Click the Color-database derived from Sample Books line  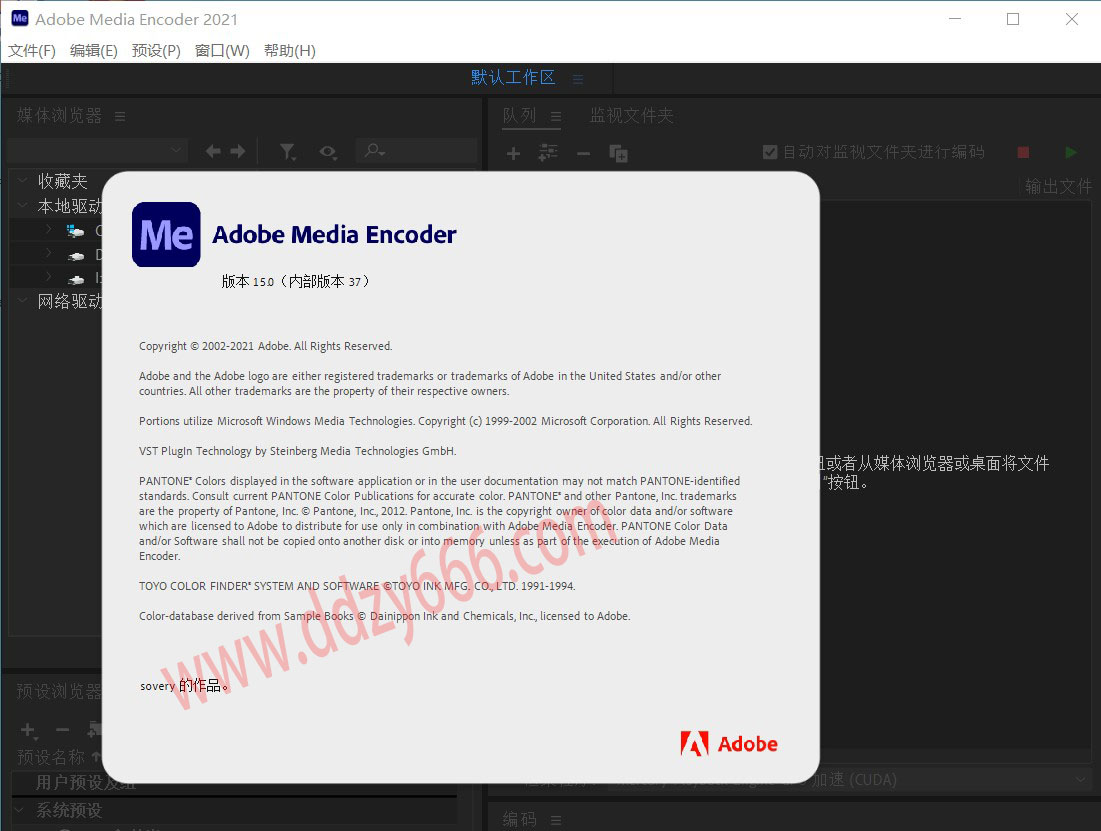(x=385, y=616)
